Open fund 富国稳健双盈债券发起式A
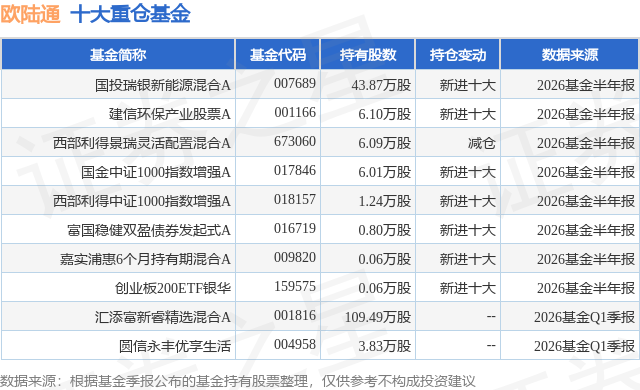This screenshot has height=390, width=640. [149, 230]
